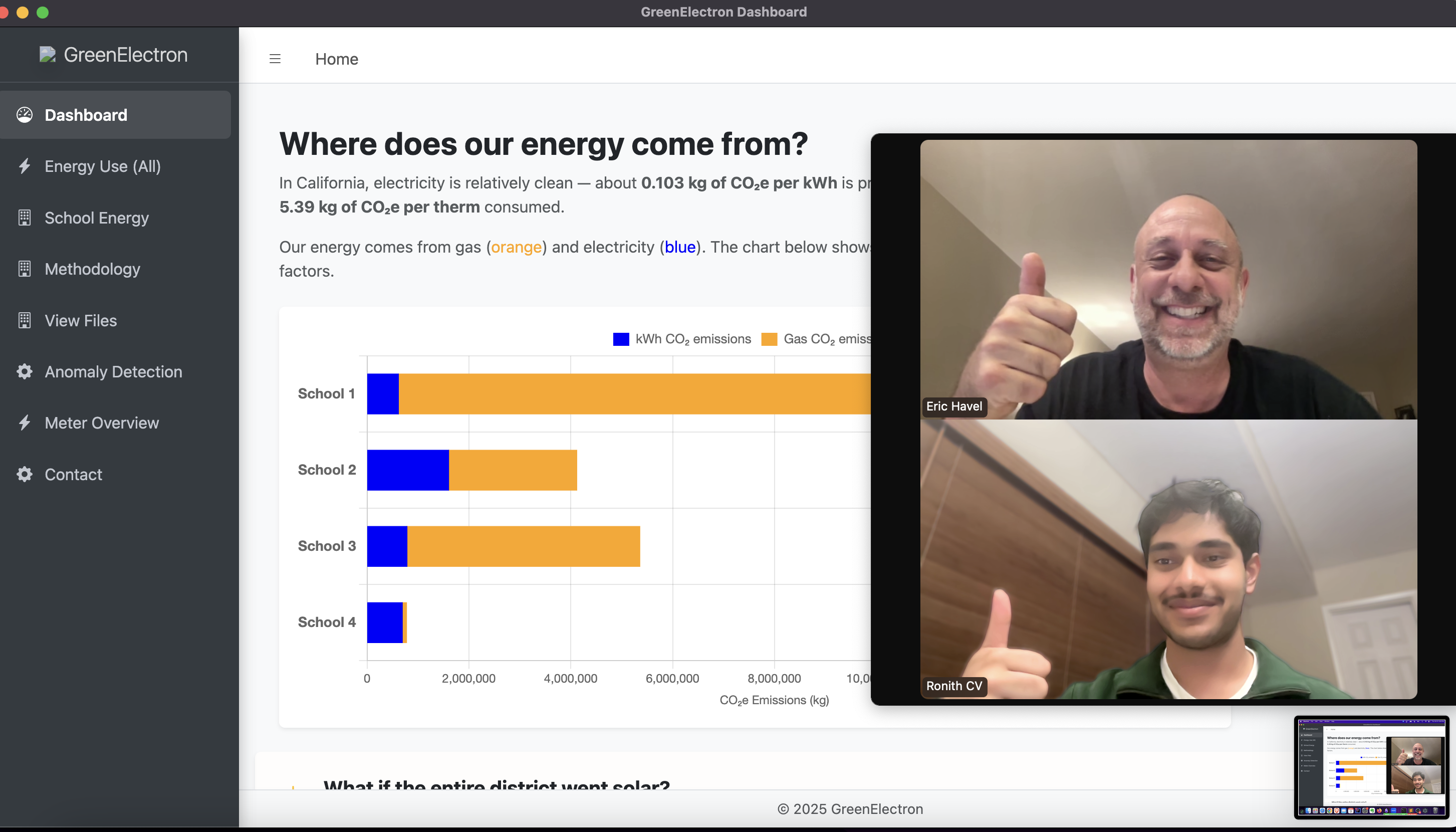Expand the district solar scenario section
Viewport: 1456px width, 832px height.
pyautogui.click(x=497, y=787)
